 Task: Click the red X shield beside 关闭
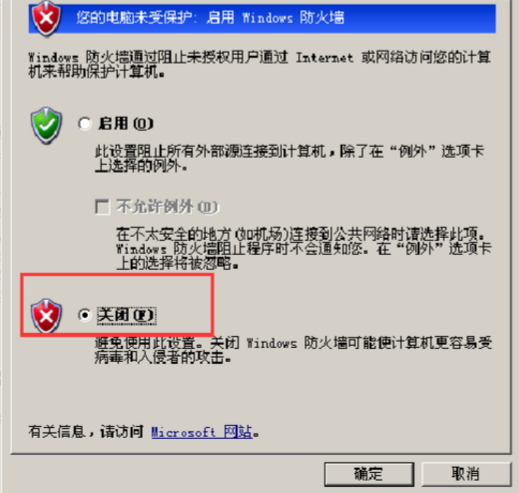(46, 316)
